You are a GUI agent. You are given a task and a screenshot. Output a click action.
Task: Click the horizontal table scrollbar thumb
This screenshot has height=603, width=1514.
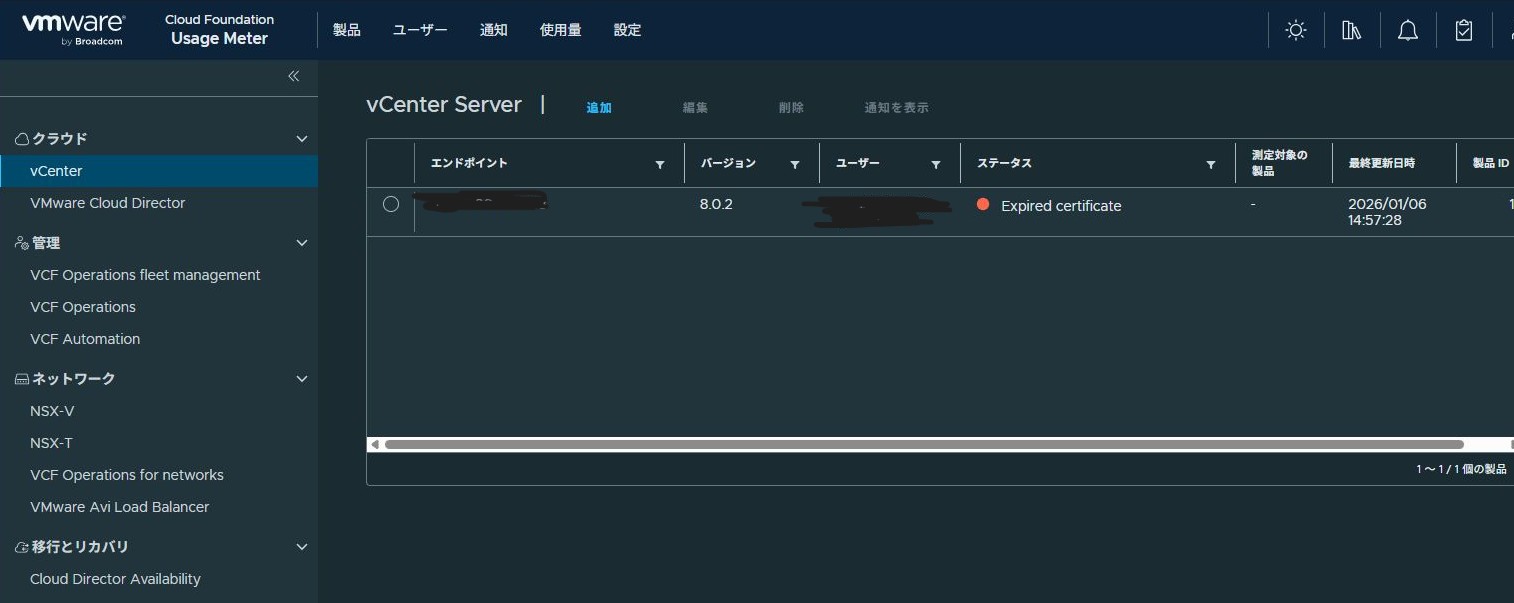click(x=924, y=444)
